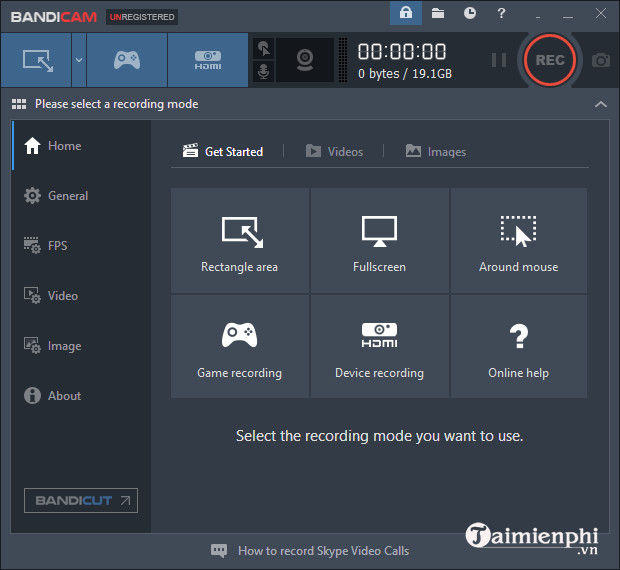Click the grid icon beside recording mode text
Image resolution: width=620 pixels, height=570 pixels.
pos(19,104)
